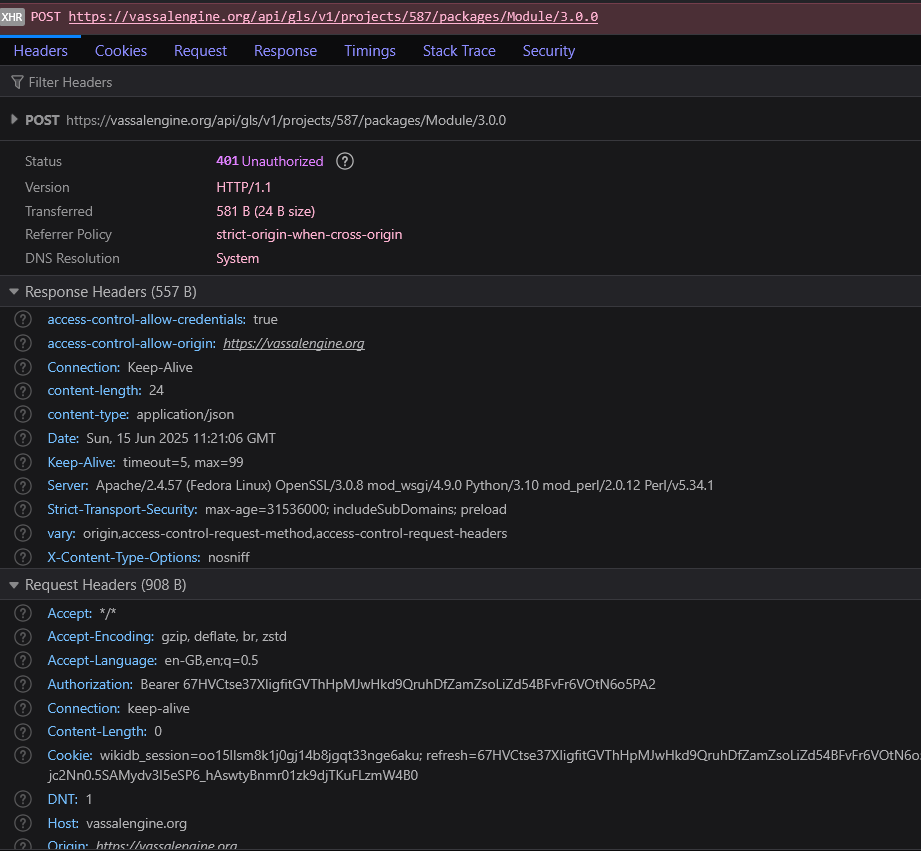
Task: Open help for response Connection Keep-Alive header
Action: coord(23,367)
